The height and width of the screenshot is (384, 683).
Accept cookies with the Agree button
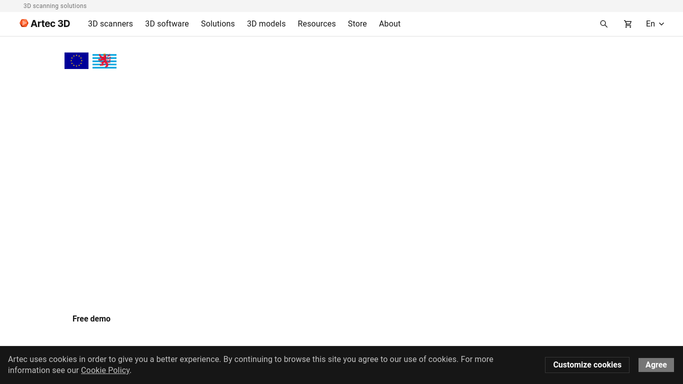[656, 365]
